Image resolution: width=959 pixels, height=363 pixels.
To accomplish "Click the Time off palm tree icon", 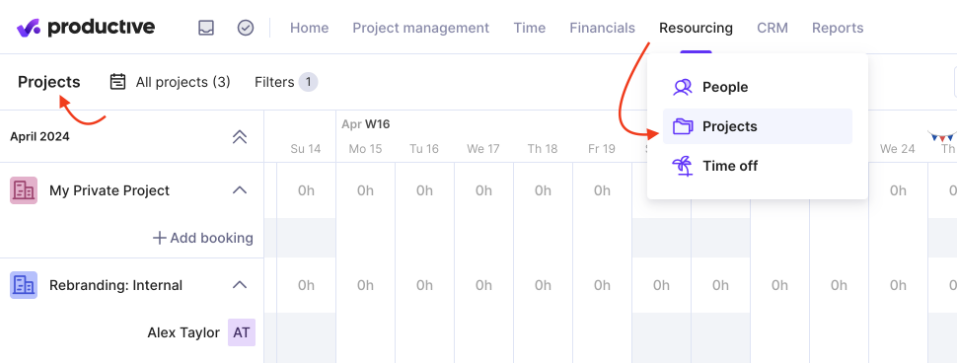I will [683, 166].
